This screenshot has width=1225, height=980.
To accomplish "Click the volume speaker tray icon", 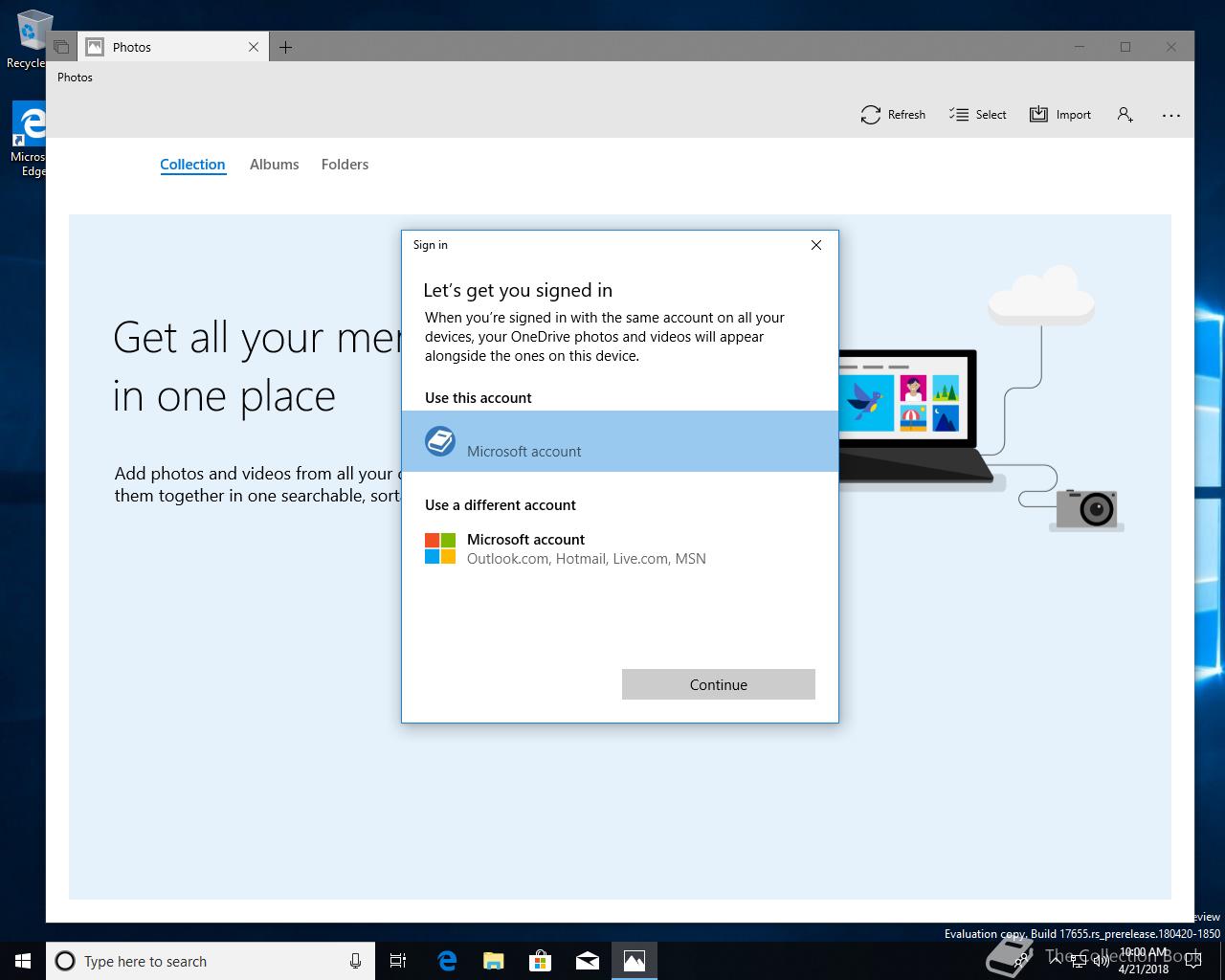I will (1101, 961).
